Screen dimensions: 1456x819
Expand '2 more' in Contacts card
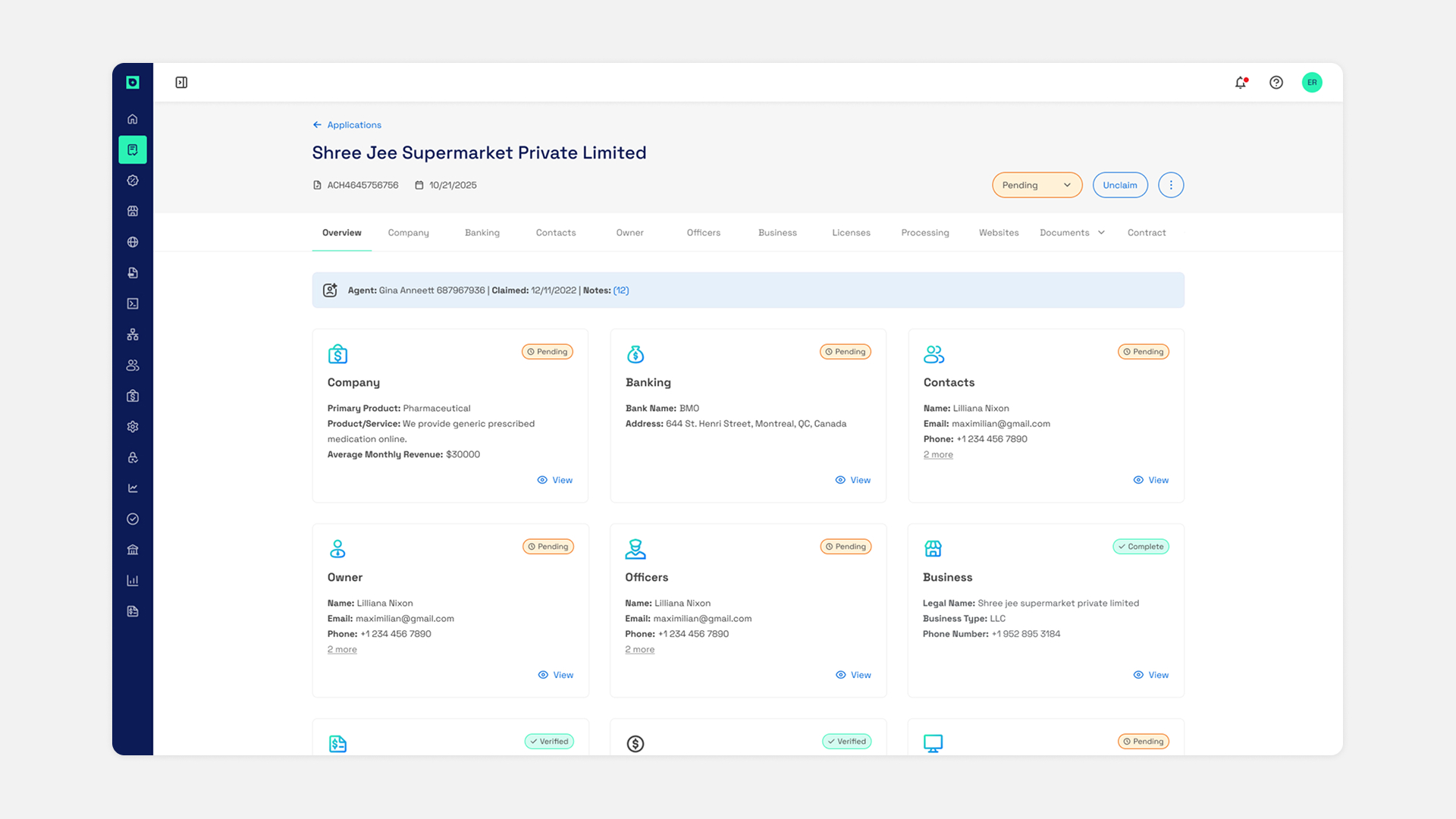pos(938,455)
